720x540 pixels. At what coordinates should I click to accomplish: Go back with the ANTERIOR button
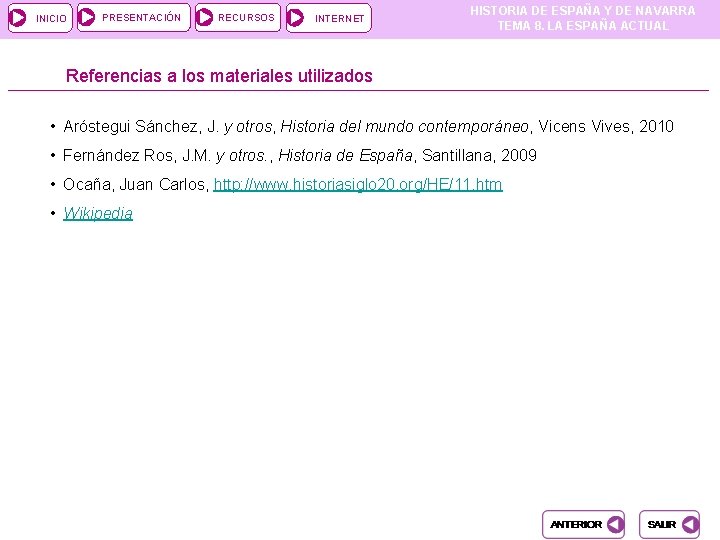click(x=583, y=524)
